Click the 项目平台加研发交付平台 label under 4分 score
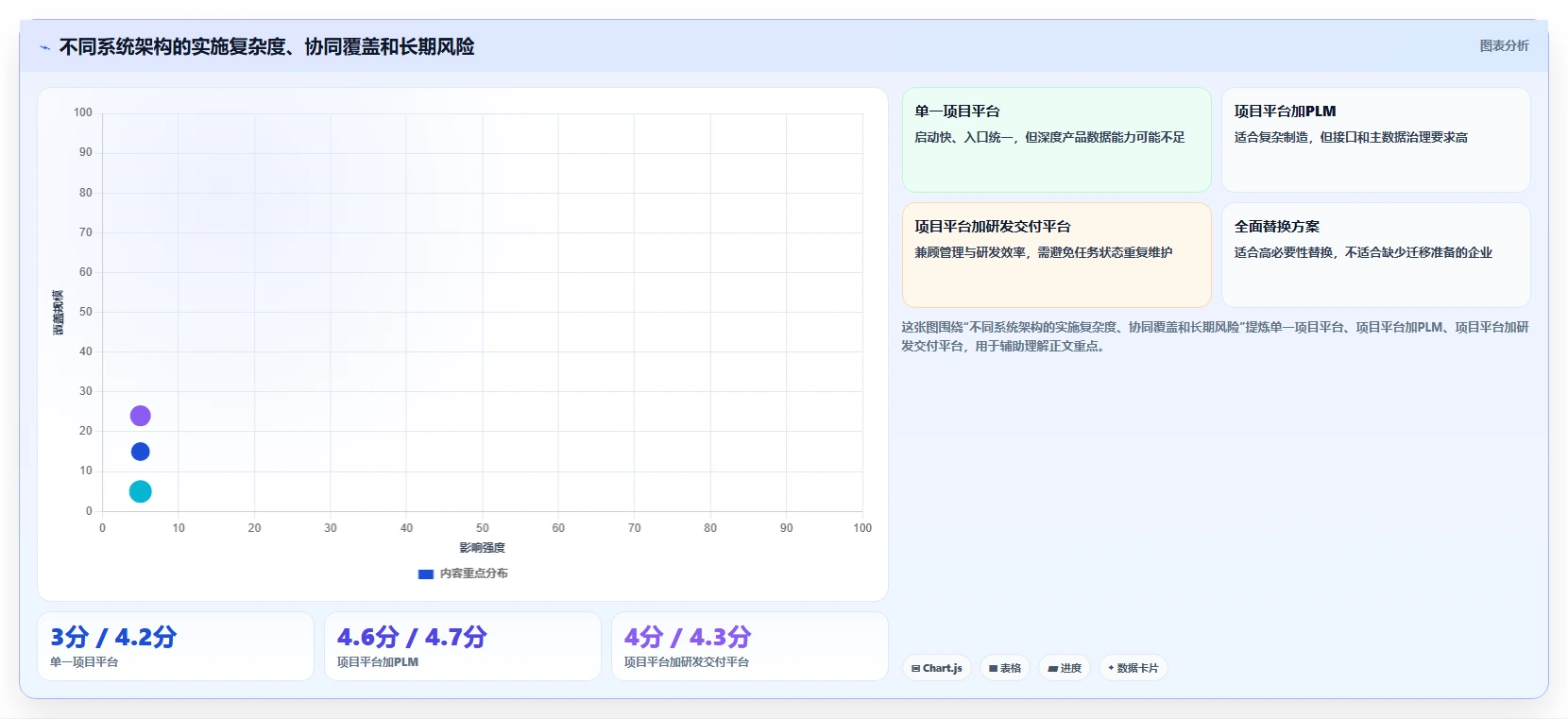This screenshot has width=1568, height=719. pyautogui.click(x=687, y=662)
